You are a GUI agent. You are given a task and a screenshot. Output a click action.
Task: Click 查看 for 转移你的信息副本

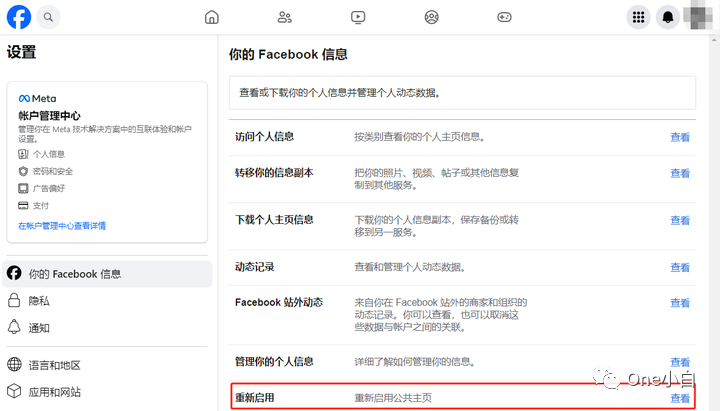[680, 174]
